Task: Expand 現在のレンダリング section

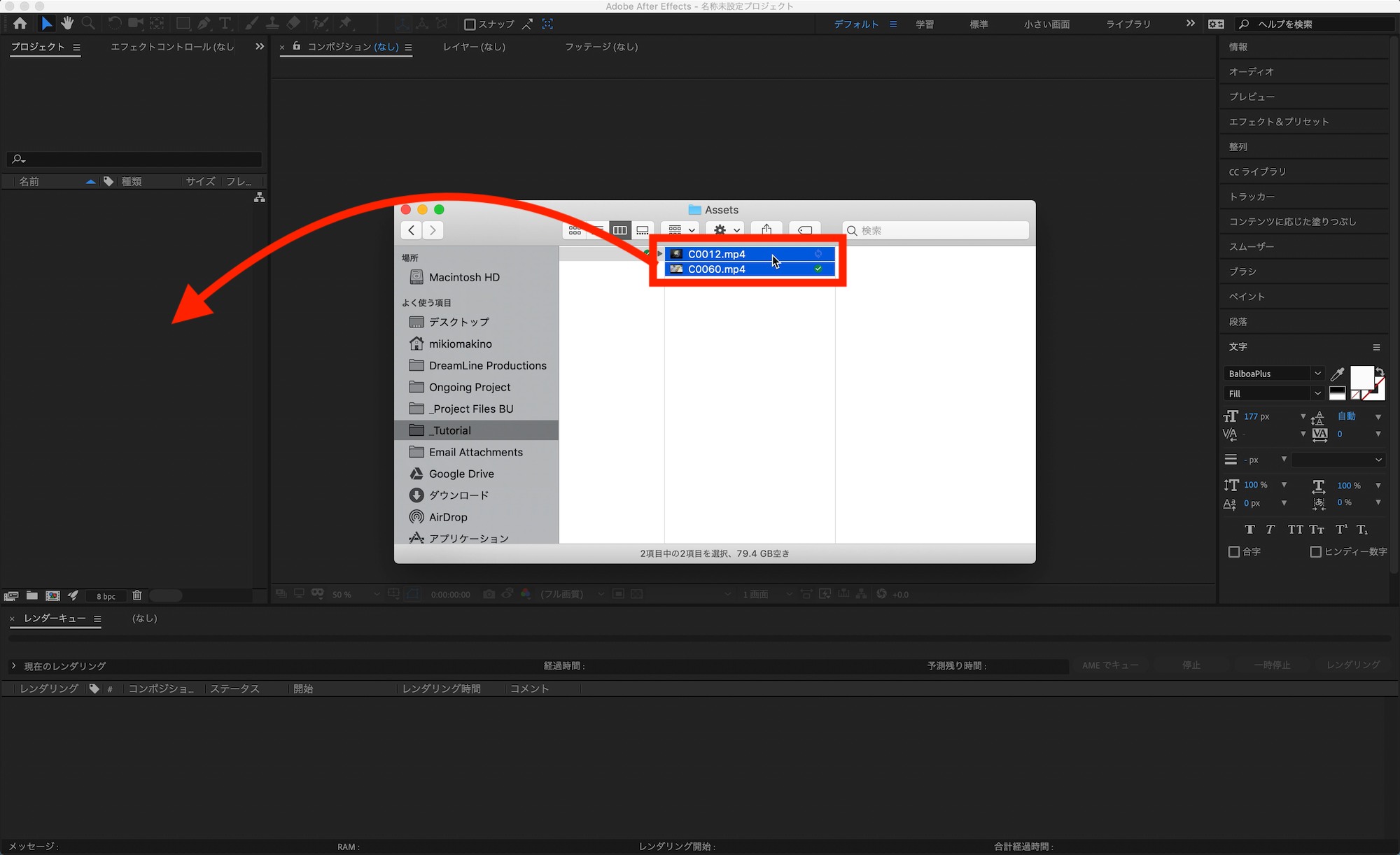Action: [x=13, y=666]
